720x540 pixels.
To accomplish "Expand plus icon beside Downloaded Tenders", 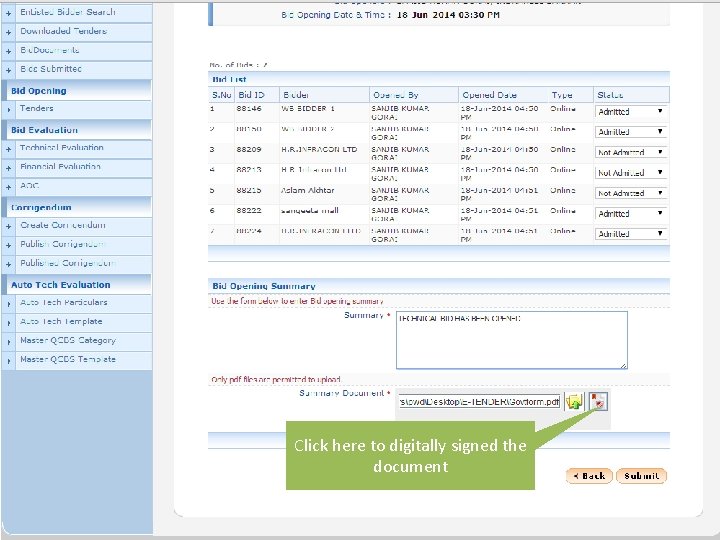I will click(x=8, y=33).
